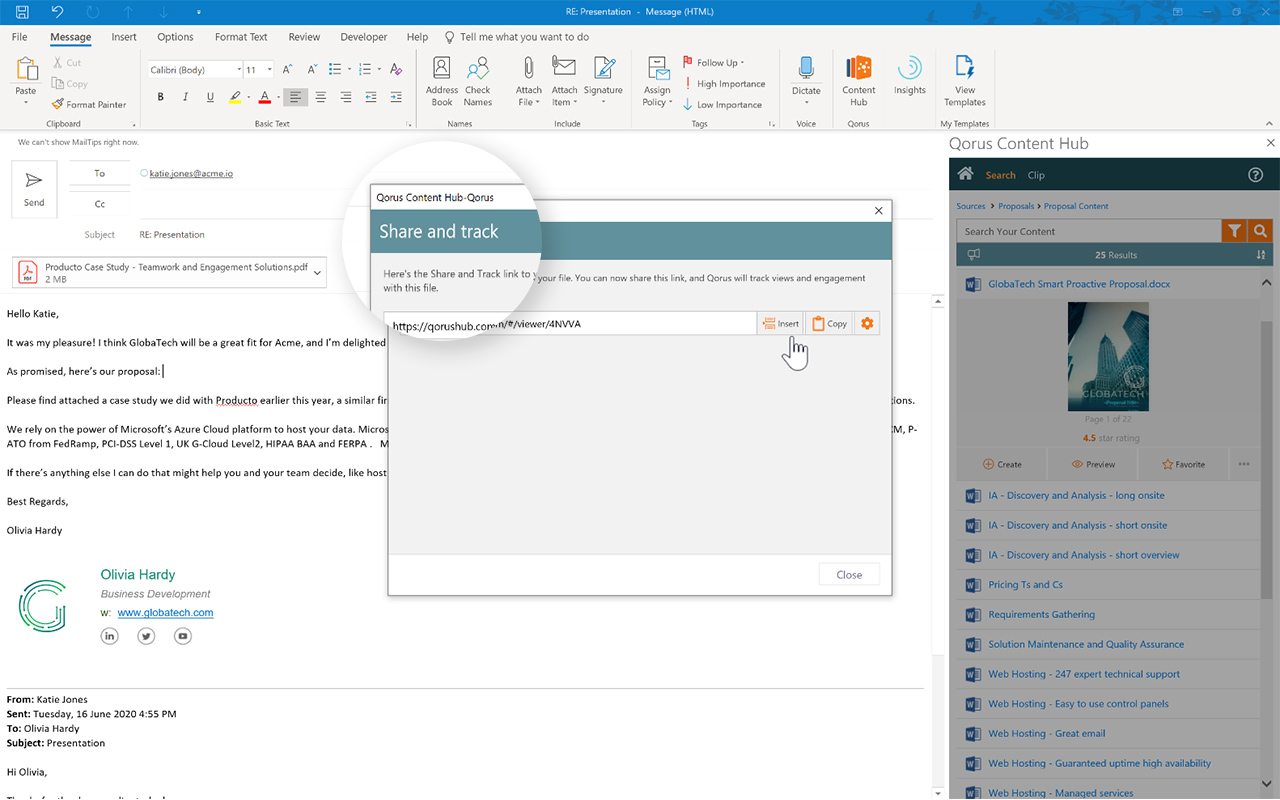This screenshot has height=800, width=1280.
Task: Set paragraph alignment to left
Action: point(295,97)
